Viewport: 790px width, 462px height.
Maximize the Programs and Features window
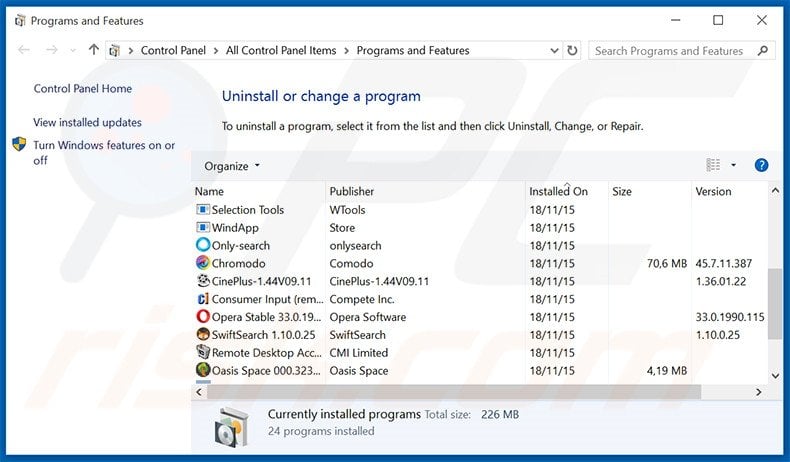[718, 20]
